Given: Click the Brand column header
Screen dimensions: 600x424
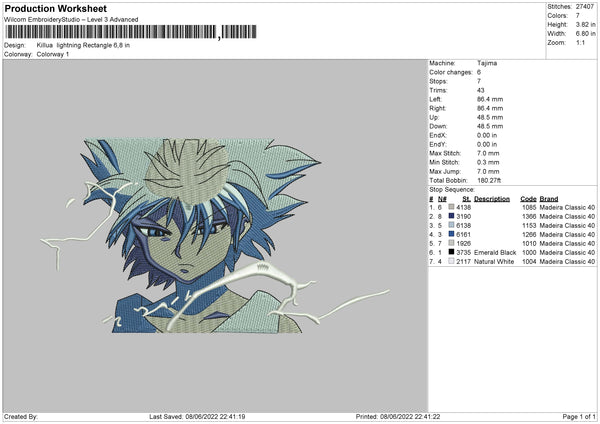Looking at the screenshot, I should coord(549,199).
